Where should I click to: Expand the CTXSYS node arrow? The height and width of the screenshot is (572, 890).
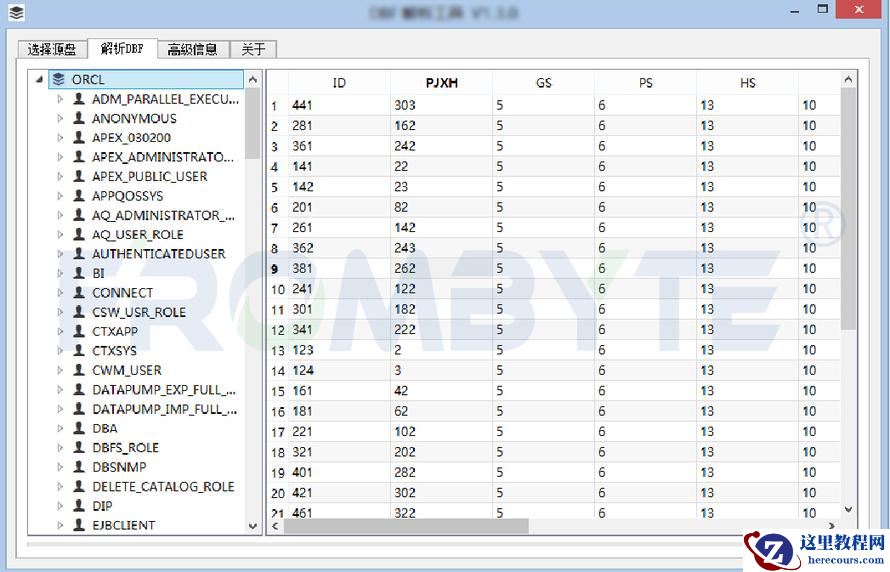pyautogui.click(x=60, y=351)
